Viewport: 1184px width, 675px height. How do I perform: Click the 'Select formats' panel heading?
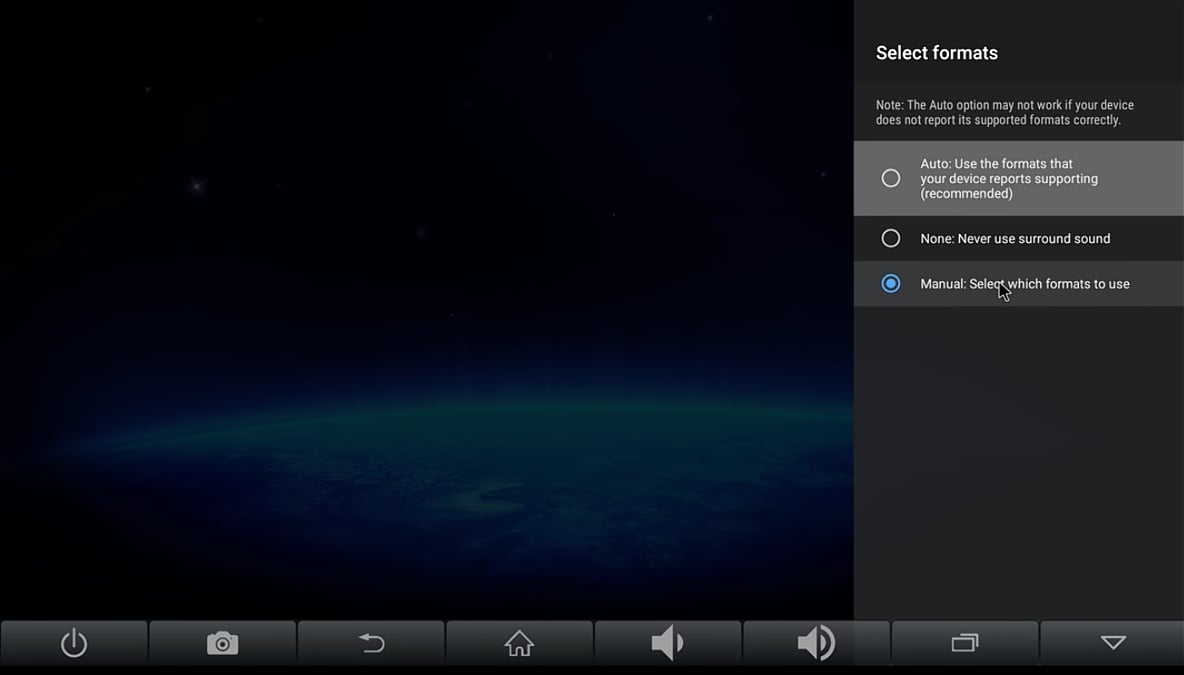click(936, 53)
